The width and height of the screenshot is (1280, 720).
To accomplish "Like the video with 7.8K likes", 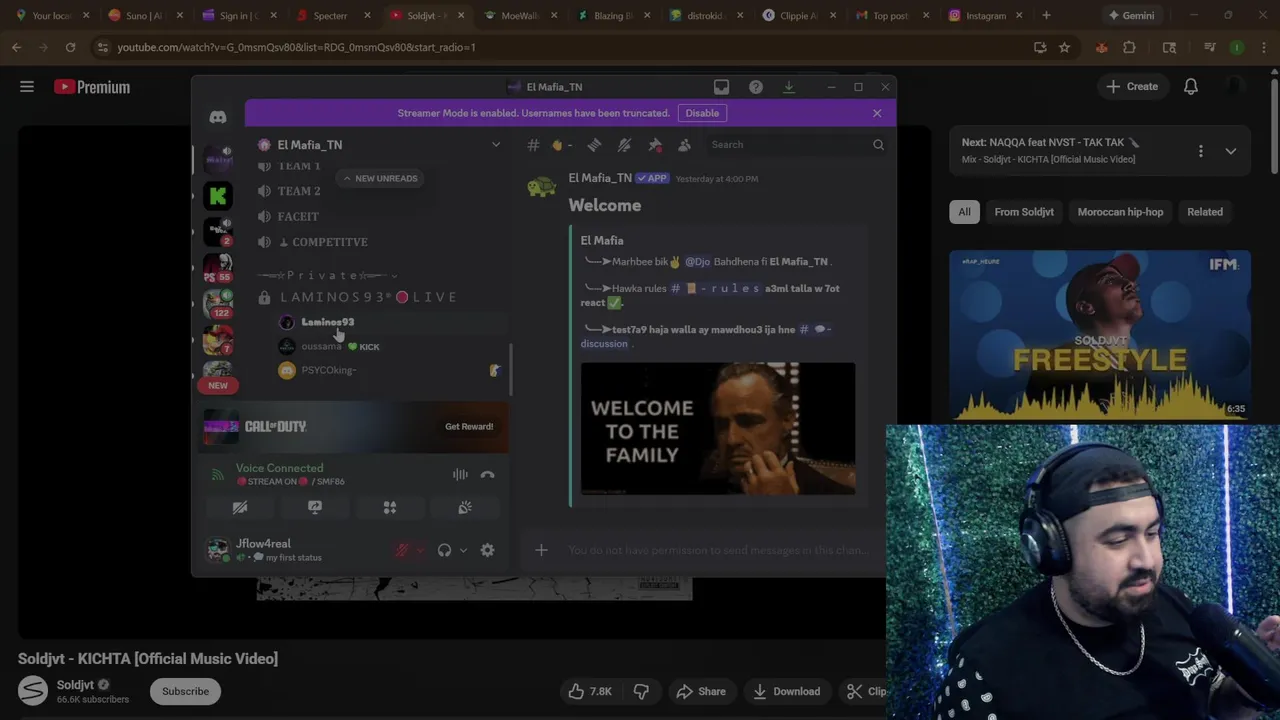I will click(x=590, y=691).
